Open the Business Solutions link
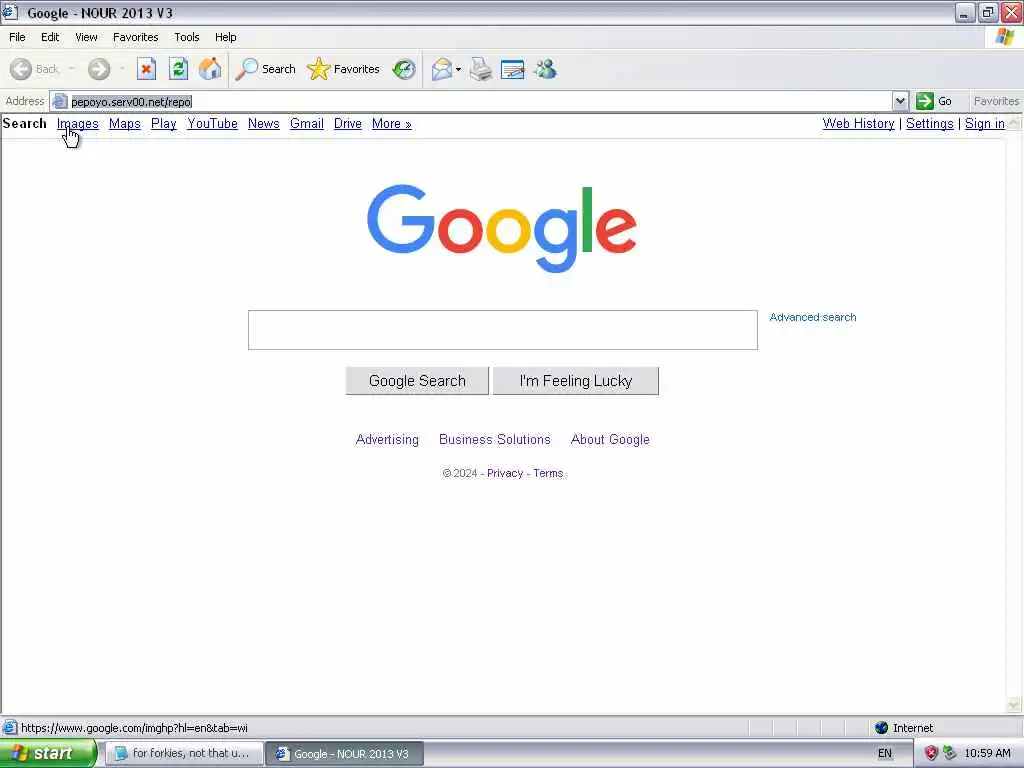This screenshot has height=768, width=1024. coord(495,440)
